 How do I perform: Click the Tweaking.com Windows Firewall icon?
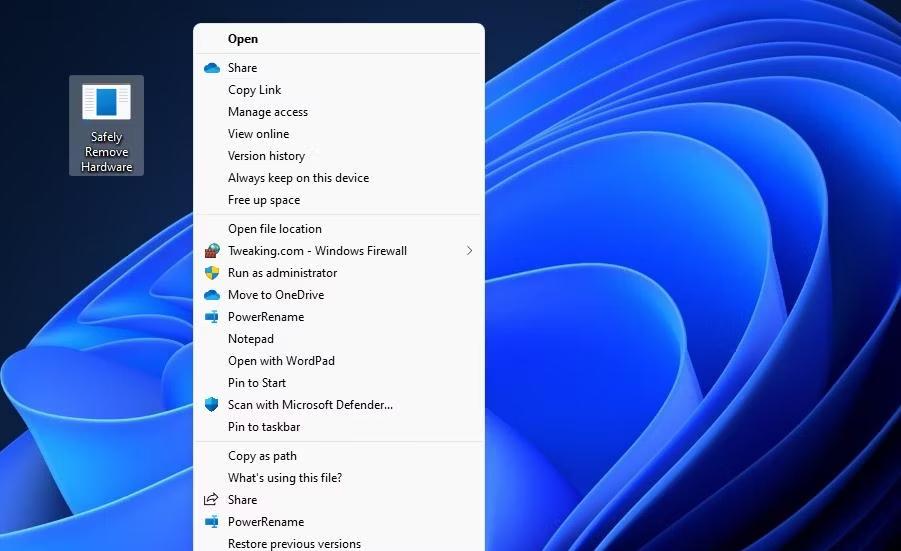point(212,251)
